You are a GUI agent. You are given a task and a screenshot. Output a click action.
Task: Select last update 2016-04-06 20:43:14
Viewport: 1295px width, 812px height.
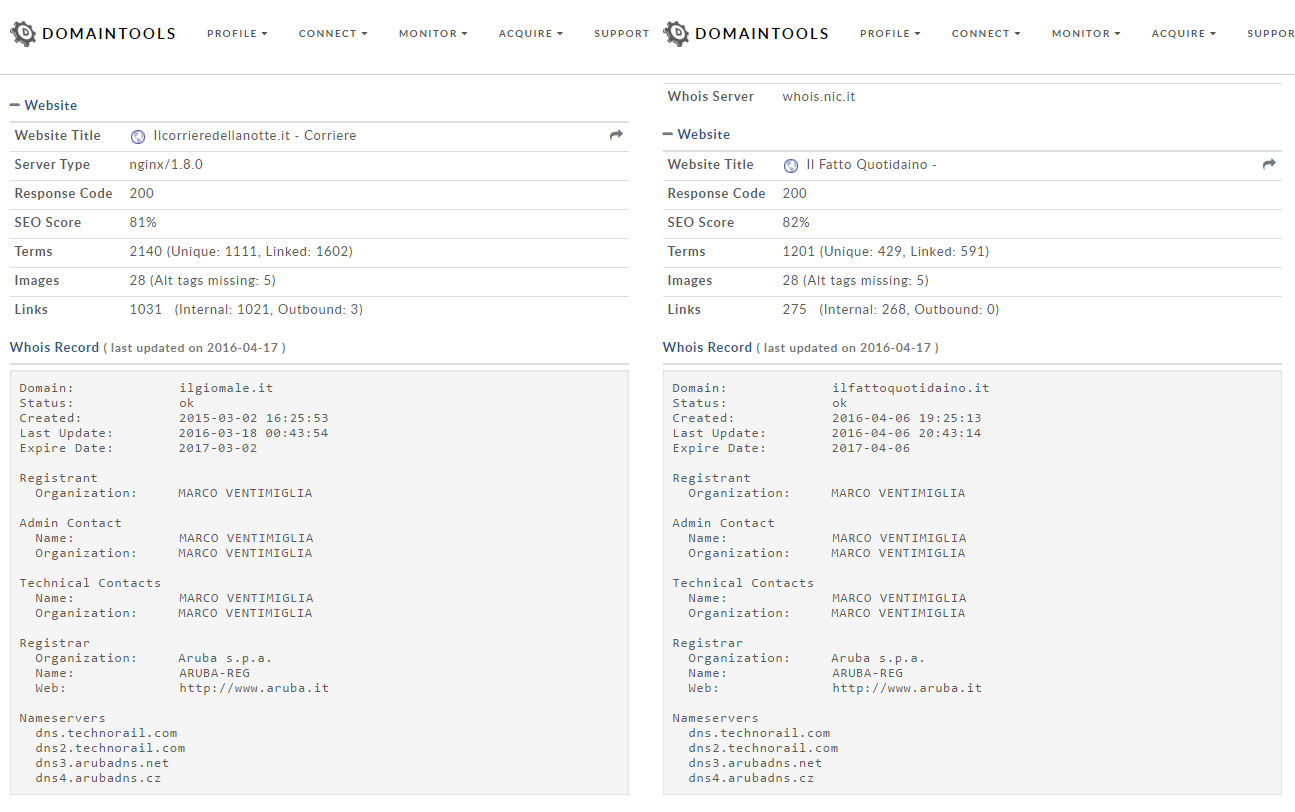pyautogui.click(x=907, y=433)
